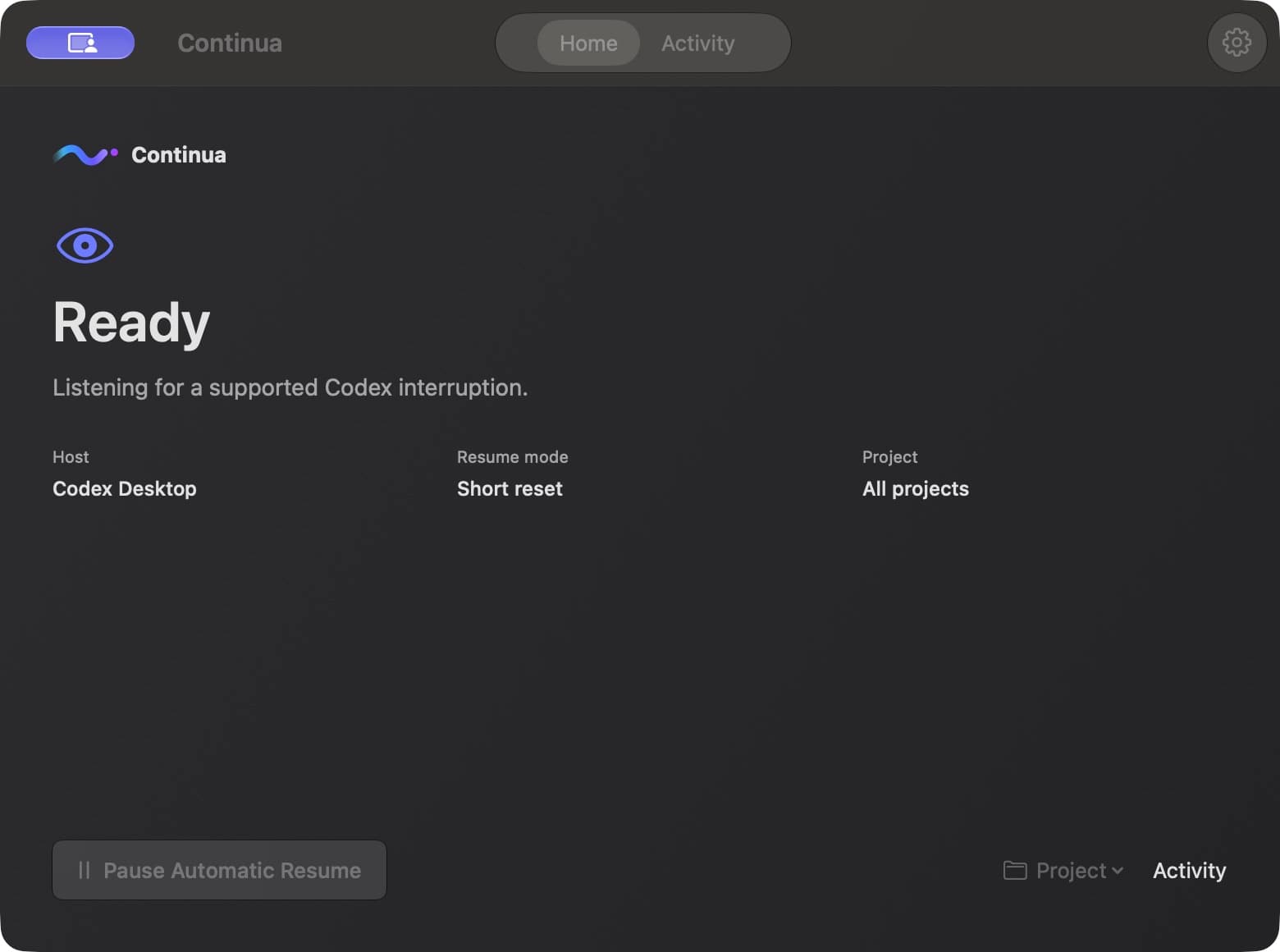
Task: Click the All projects value
Action: 916,488
